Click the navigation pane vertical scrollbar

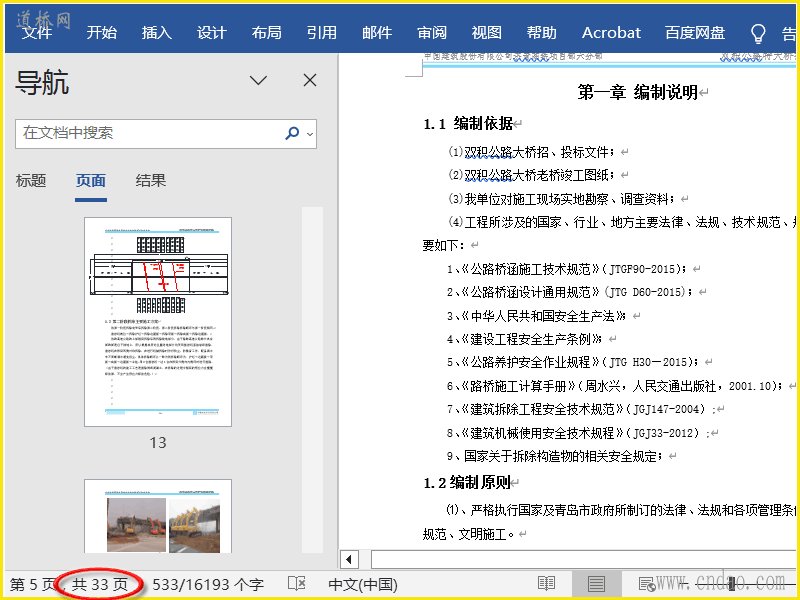(312, 380)
